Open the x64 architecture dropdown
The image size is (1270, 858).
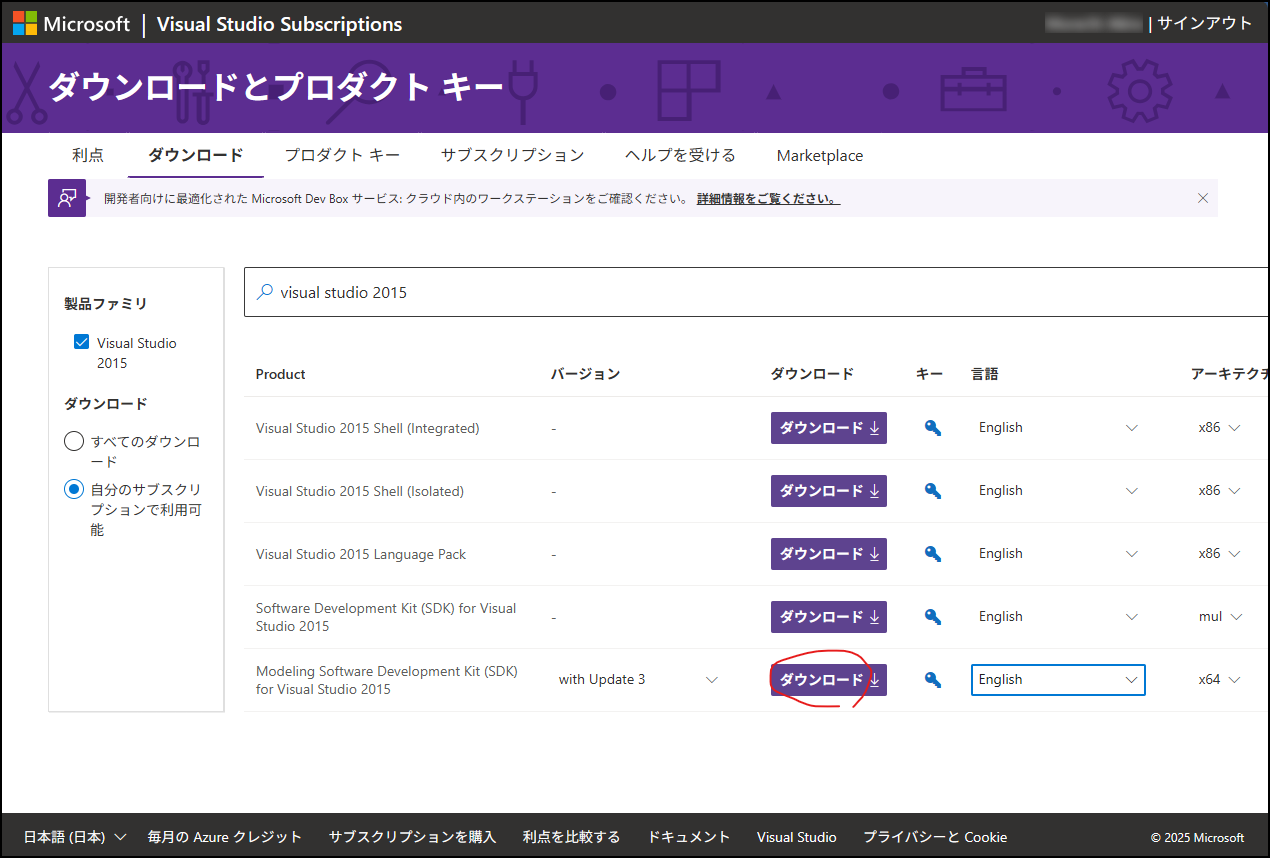click(x=1219, y=680)
